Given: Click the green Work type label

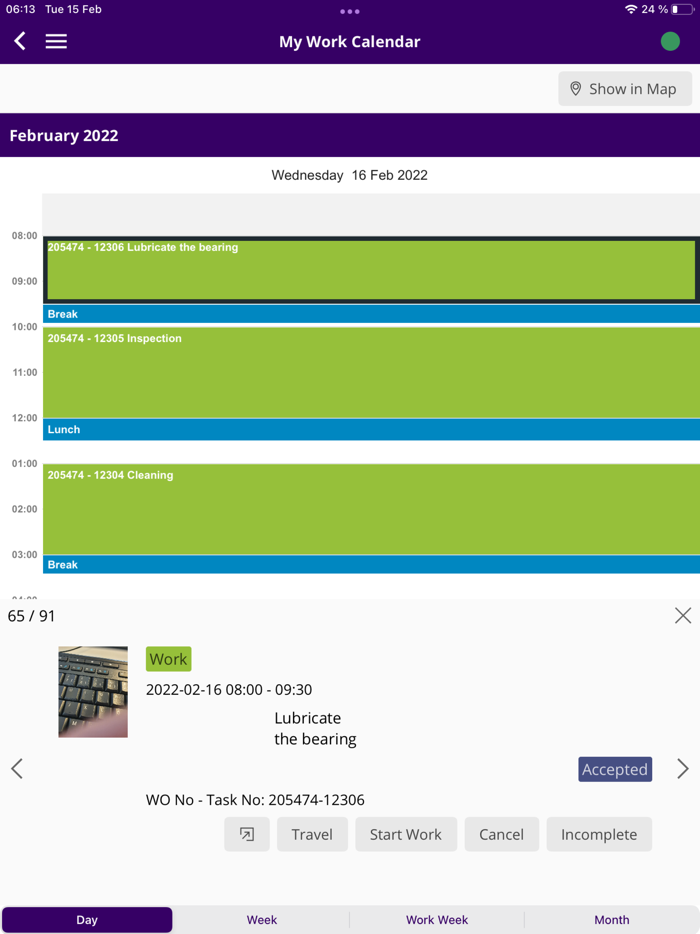Looking at the screenshot, I should [169, 659].
